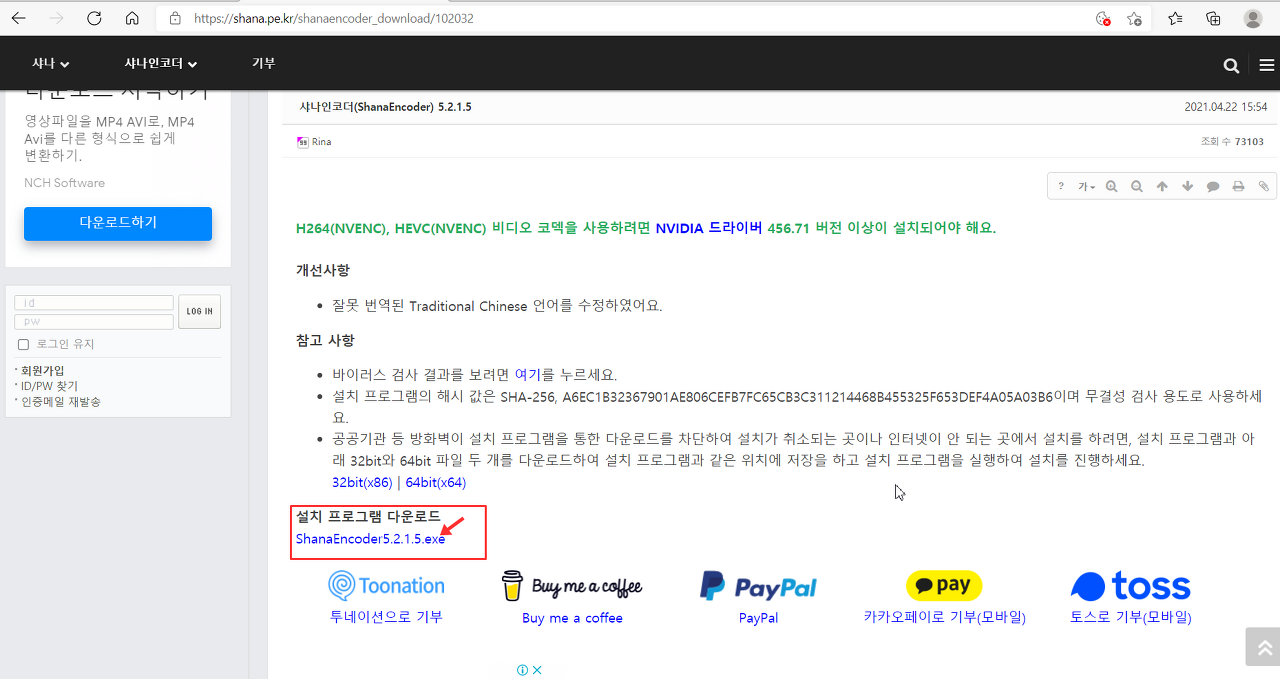1280x679 pixels.
Task: Open 토스로 기부(모바일) link
Action: pyautogui.click(x=1131, y=617)
